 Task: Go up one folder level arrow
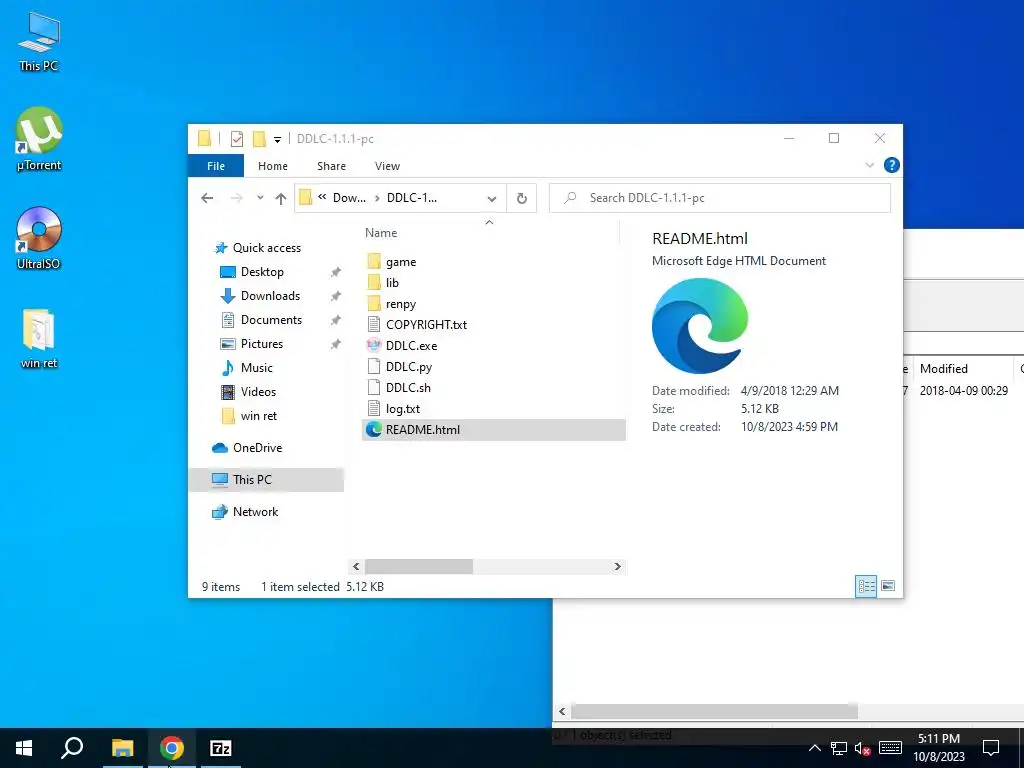tap(281, 199)
